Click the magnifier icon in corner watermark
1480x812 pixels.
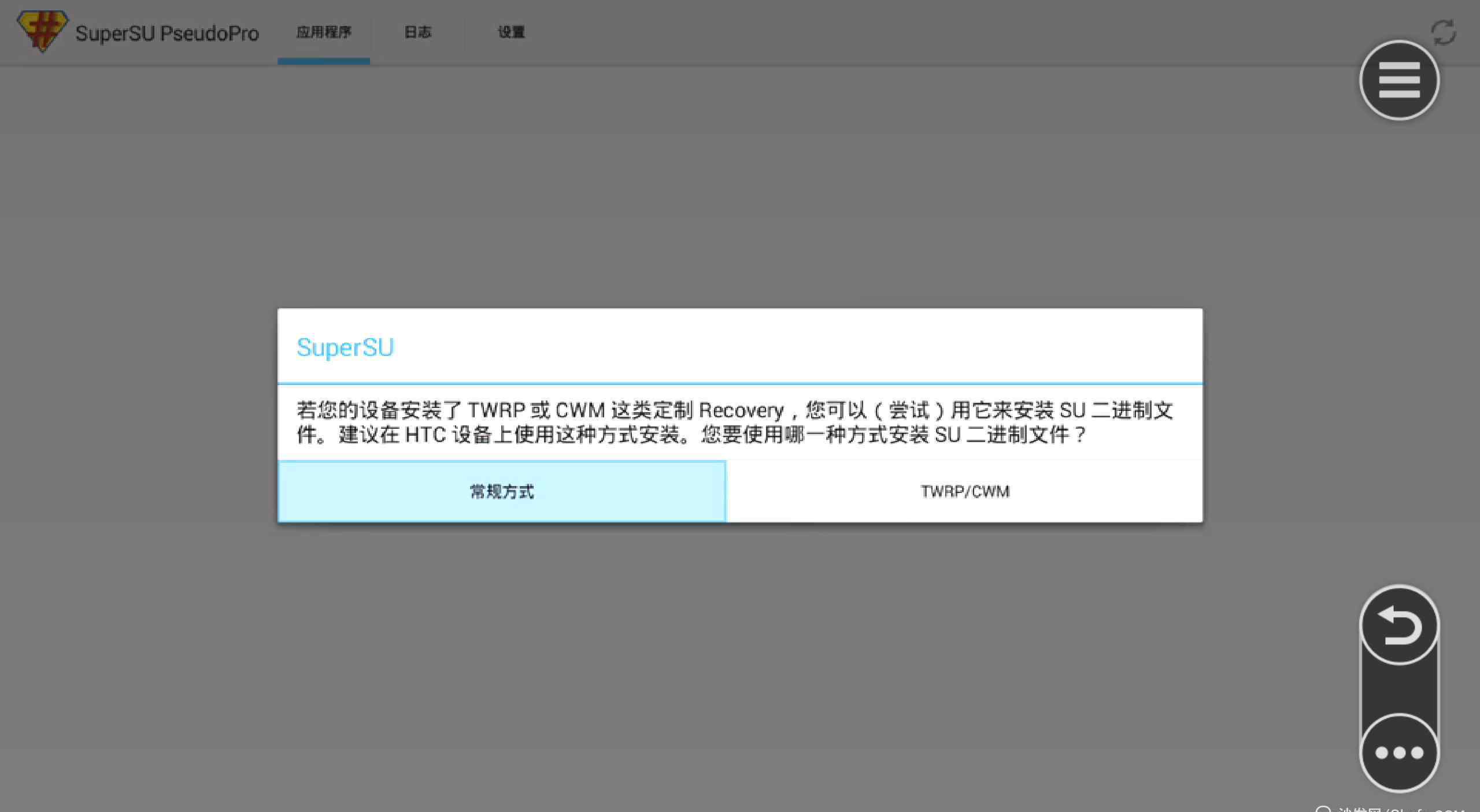click(1323, 809)
